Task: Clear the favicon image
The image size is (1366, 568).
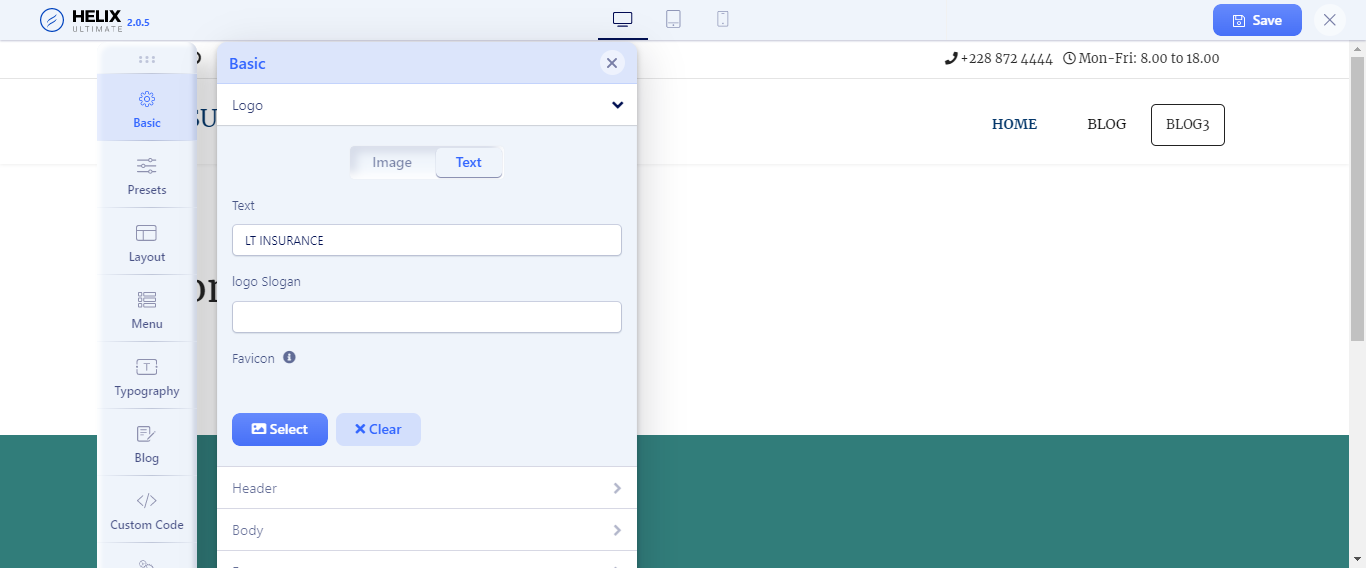Action: pyautogui.click(x=378, y=429)
